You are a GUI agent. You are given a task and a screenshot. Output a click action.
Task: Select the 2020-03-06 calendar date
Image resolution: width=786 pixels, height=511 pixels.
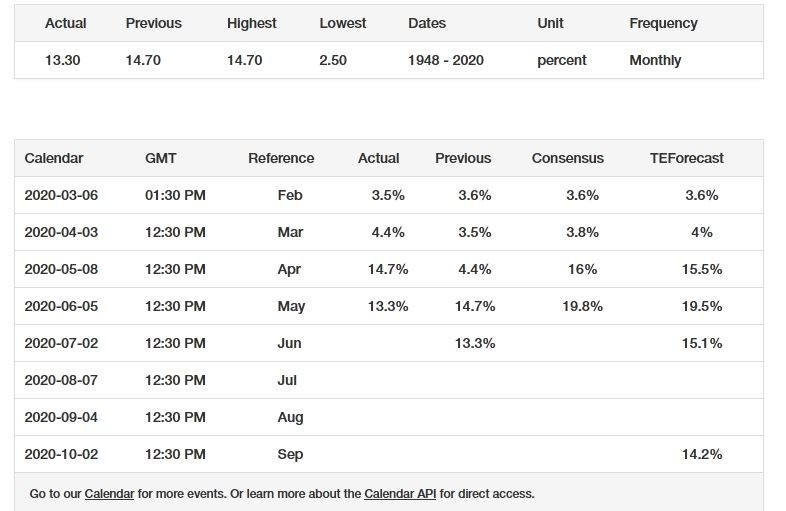(x=61, y=195)
